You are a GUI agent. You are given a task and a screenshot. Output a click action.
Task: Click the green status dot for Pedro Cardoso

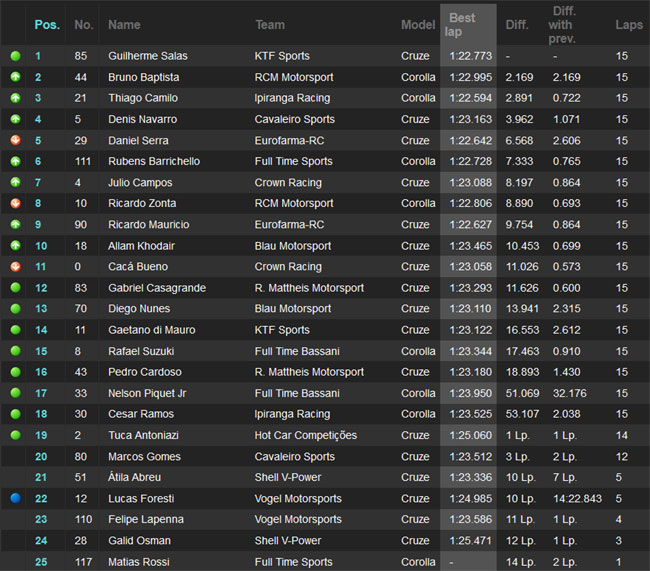click(15, 372)
